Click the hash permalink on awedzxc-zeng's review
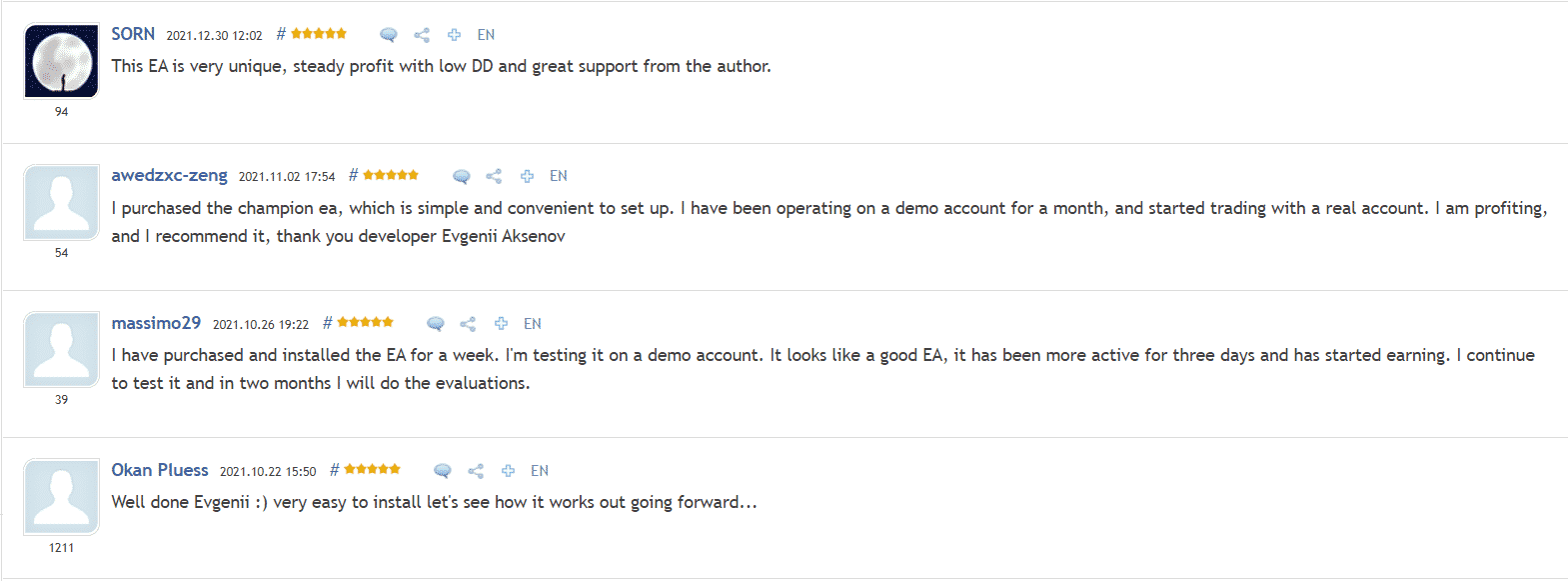The width and height of the screenshot is (1568, 581). tap(352, 174)
